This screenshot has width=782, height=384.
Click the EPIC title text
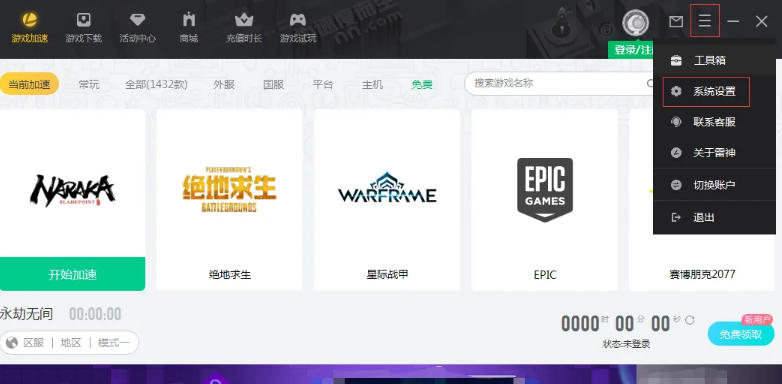[x=545, y=275]
